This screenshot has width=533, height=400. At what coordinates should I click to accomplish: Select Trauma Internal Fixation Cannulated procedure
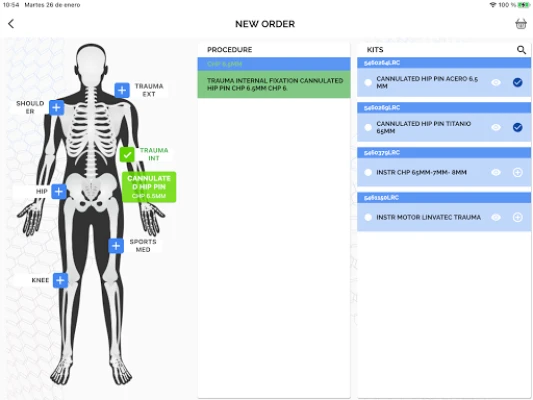point(274,84)
